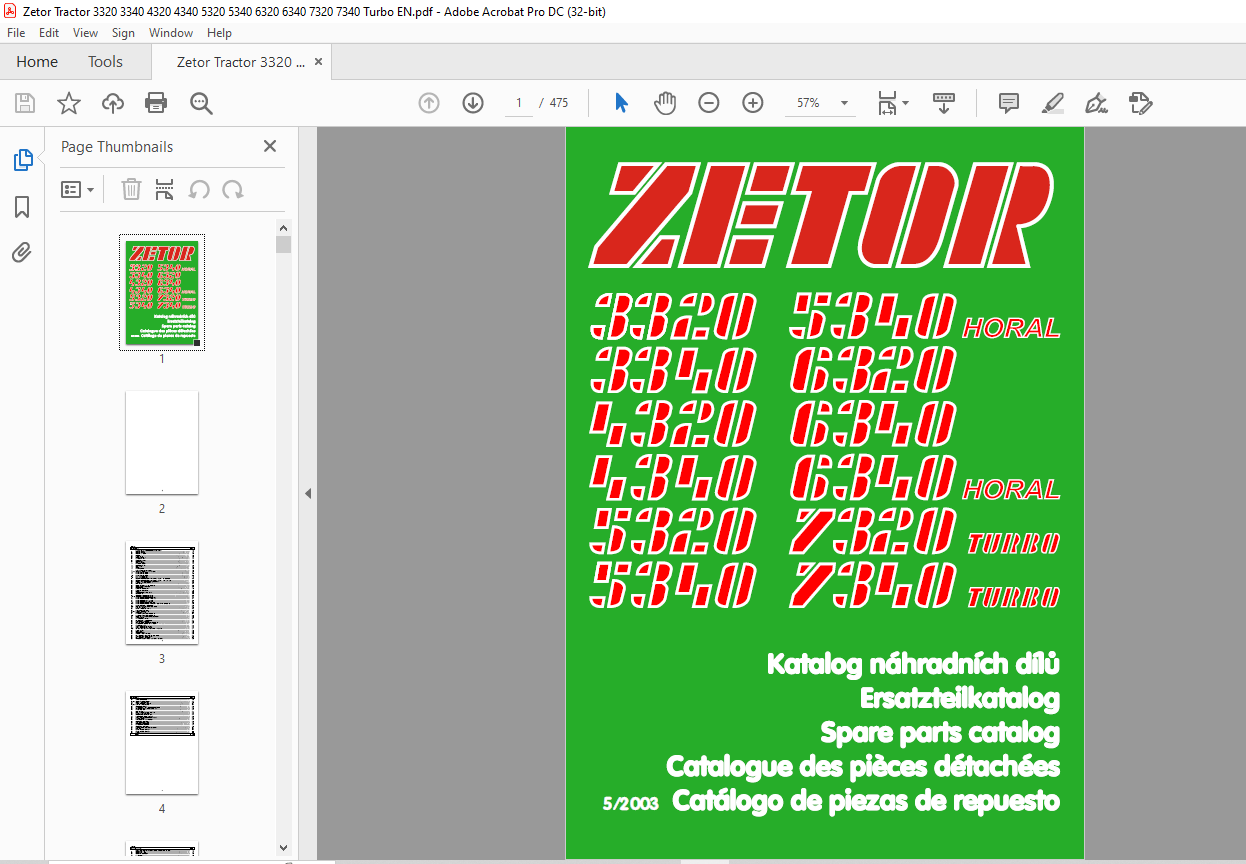Open thumbnails options dropdown menu
The width and height of the screenshot is (1246, 864).
[x=77, y=189]
